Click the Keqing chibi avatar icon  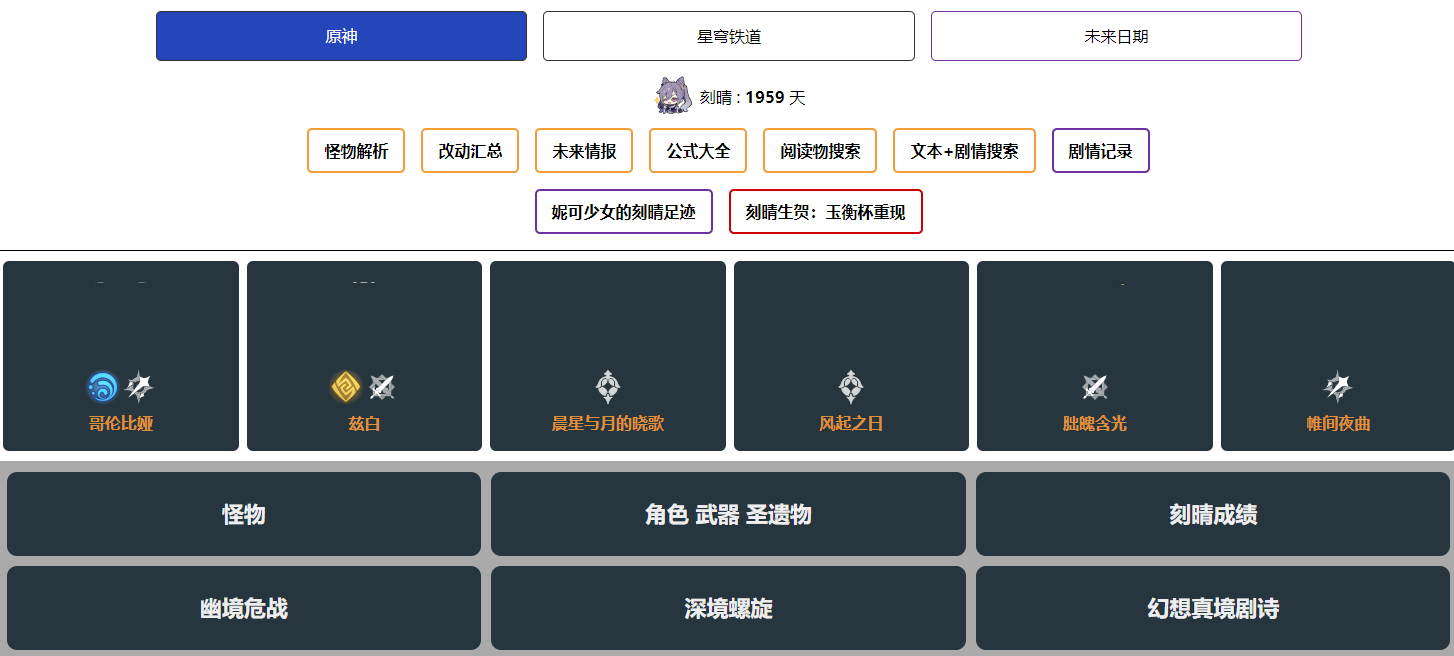click(673, 96)
